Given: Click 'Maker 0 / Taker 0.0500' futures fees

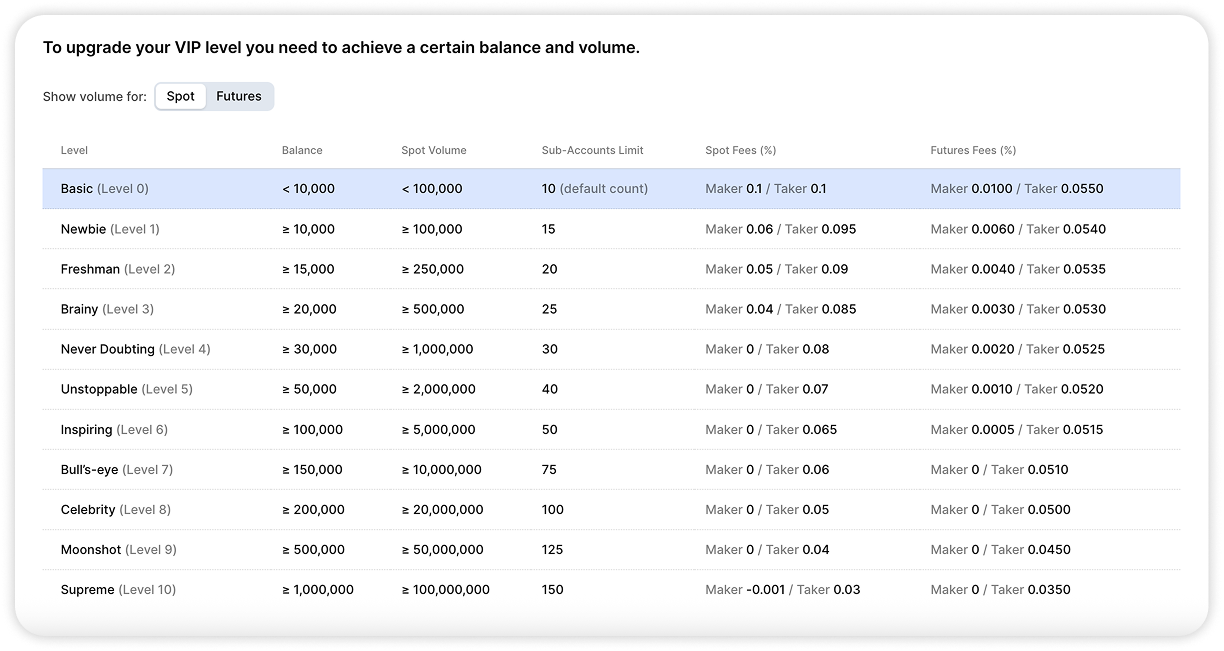Looking at the screenshot, I should 1000,509.
